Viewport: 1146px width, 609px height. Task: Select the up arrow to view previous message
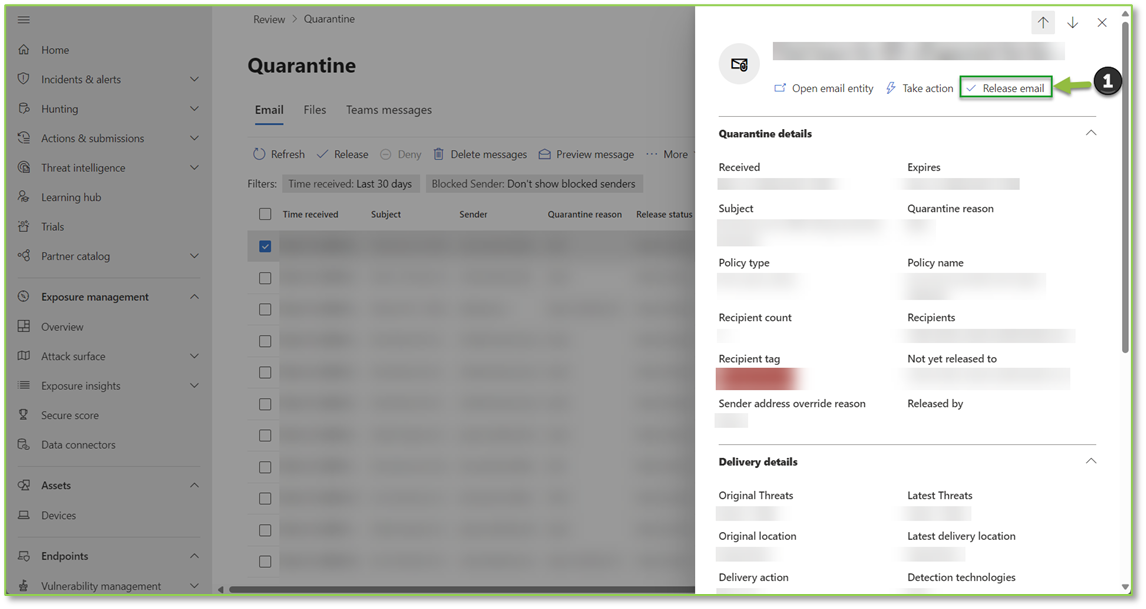(1043, 22)
